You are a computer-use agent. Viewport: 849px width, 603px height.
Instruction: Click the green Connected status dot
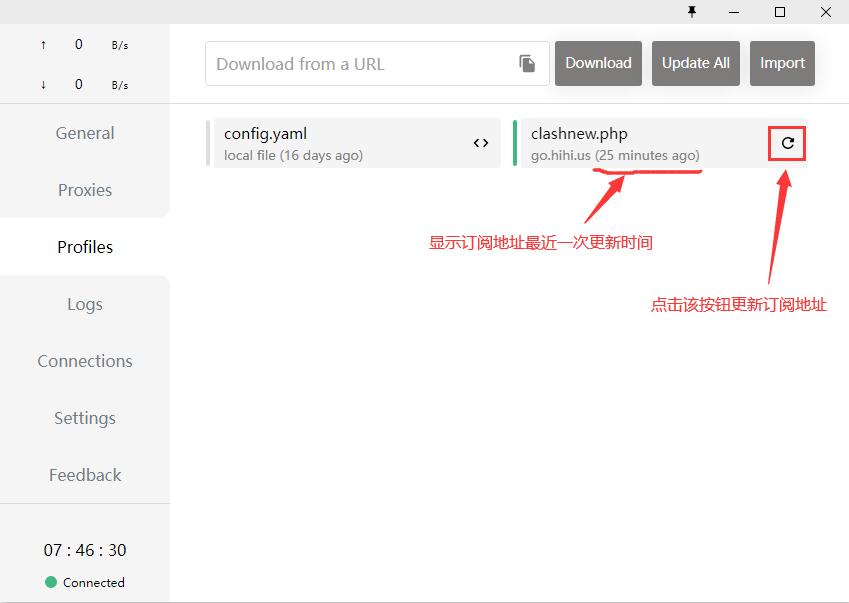(x=51, y=582)
